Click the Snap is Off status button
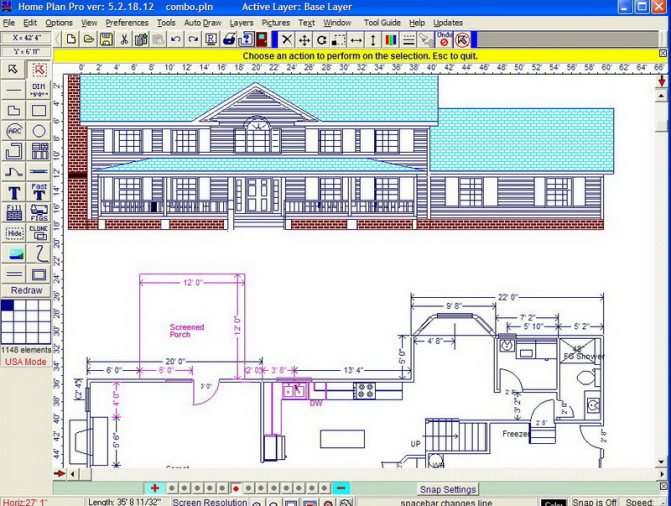 (594, 502)
